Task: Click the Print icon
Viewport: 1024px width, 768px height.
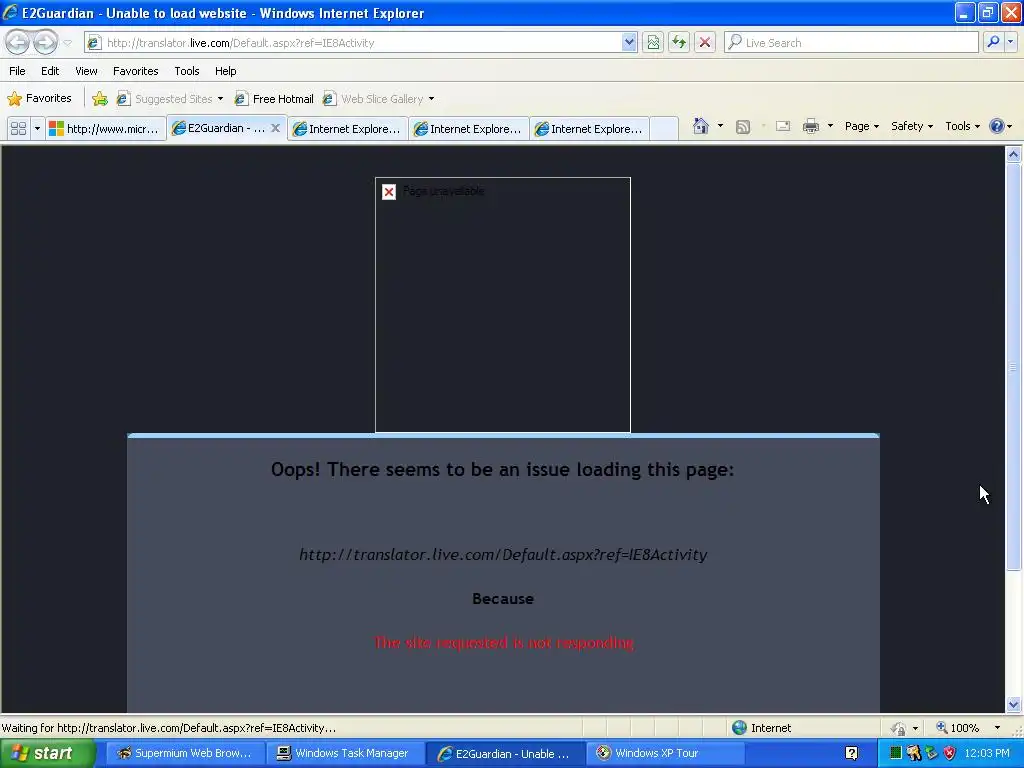Action: coord(810,126)
